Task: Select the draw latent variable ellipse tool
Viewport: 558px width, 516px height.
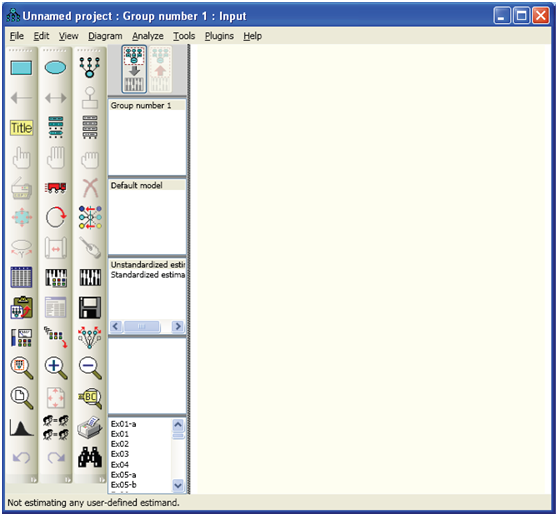Action: click(56, 68)
